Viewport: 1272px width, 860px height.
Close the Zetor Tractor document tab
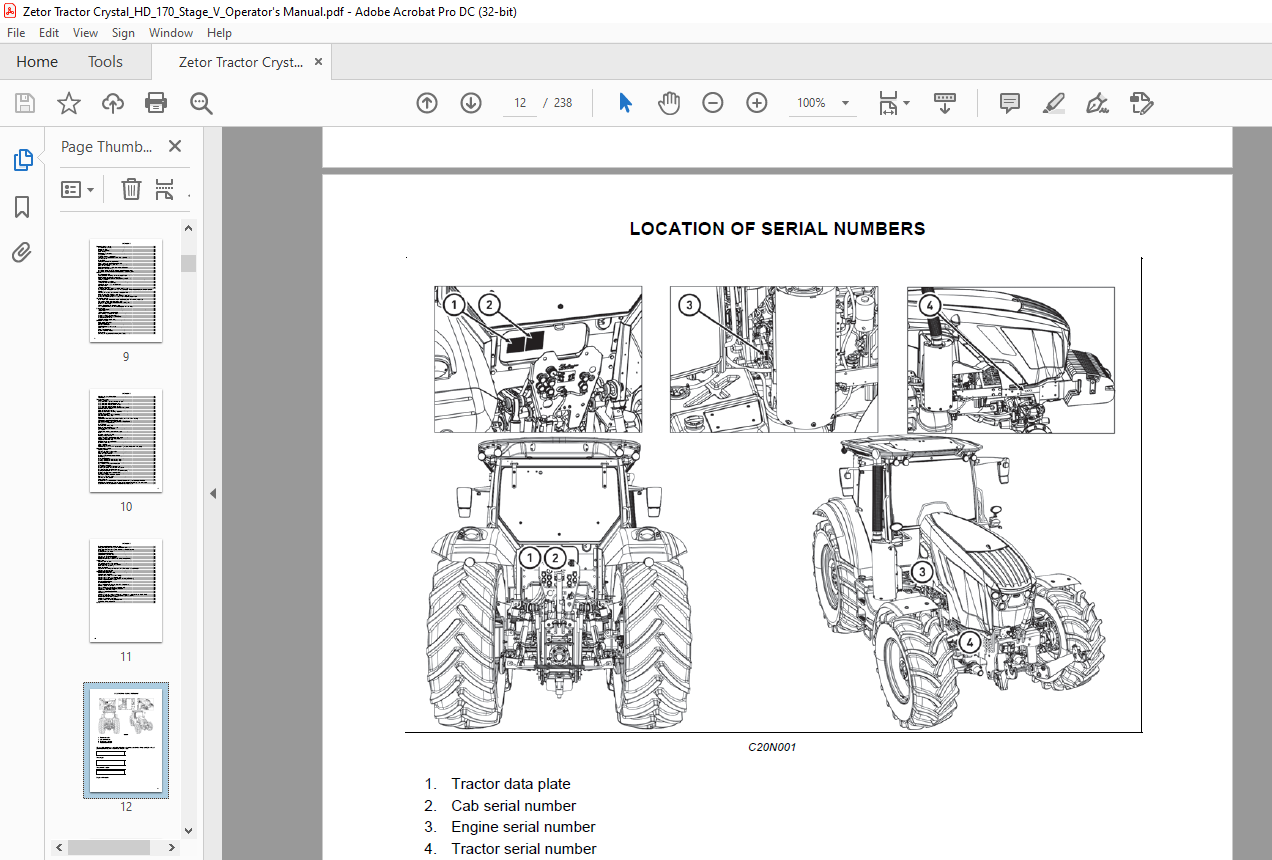tap(318, 62)
